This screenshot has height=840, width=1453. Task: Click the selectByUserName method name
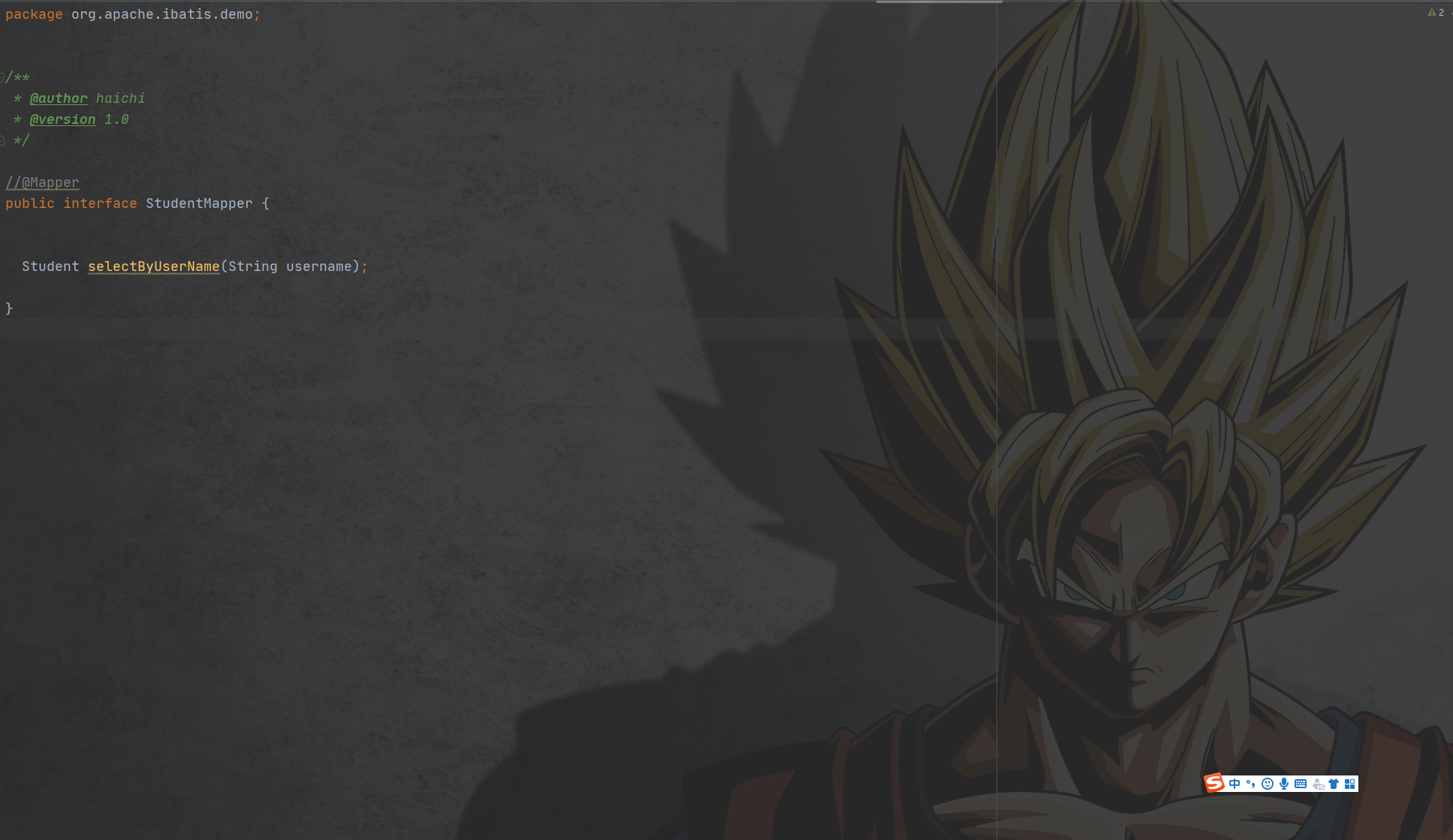(154, 266)
